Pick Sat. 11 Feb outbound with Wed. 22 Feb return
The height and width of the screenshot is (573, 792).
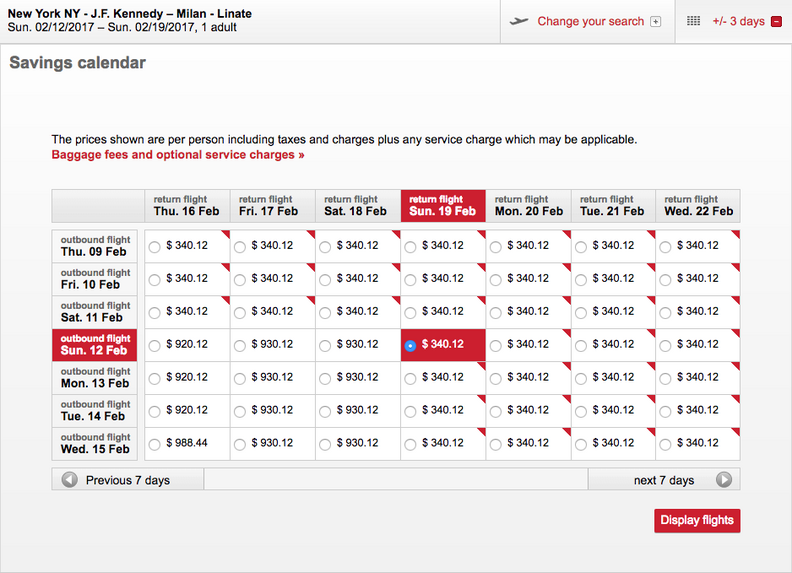tap(666, 312)
